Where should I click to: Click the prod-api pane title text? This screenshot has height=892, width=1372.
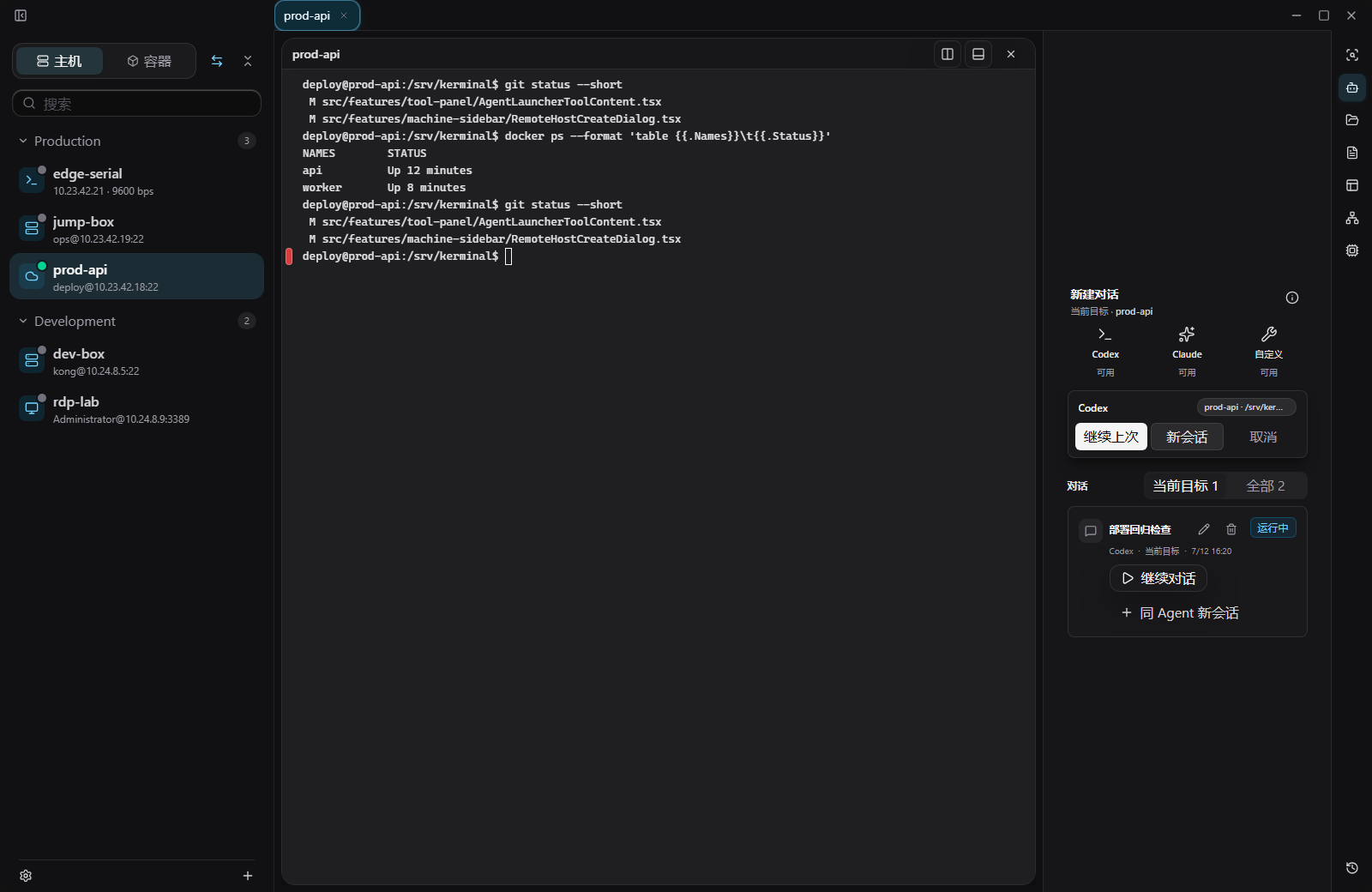point(316,54)
